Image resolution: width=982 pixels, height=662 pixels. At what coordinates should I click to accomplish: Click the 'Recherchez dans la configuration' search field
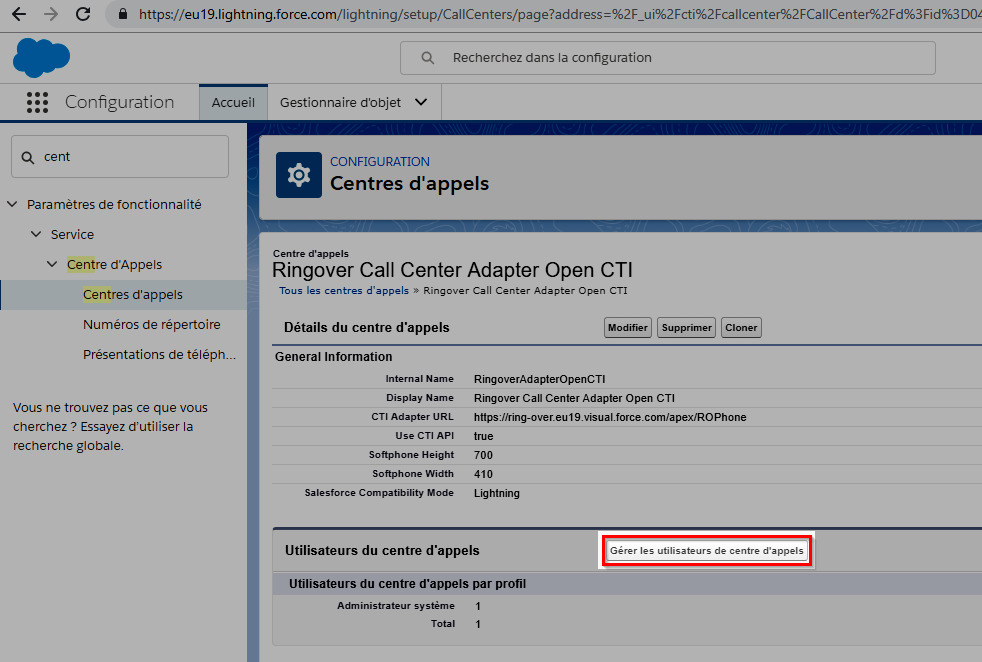click(x=668, y=58)
